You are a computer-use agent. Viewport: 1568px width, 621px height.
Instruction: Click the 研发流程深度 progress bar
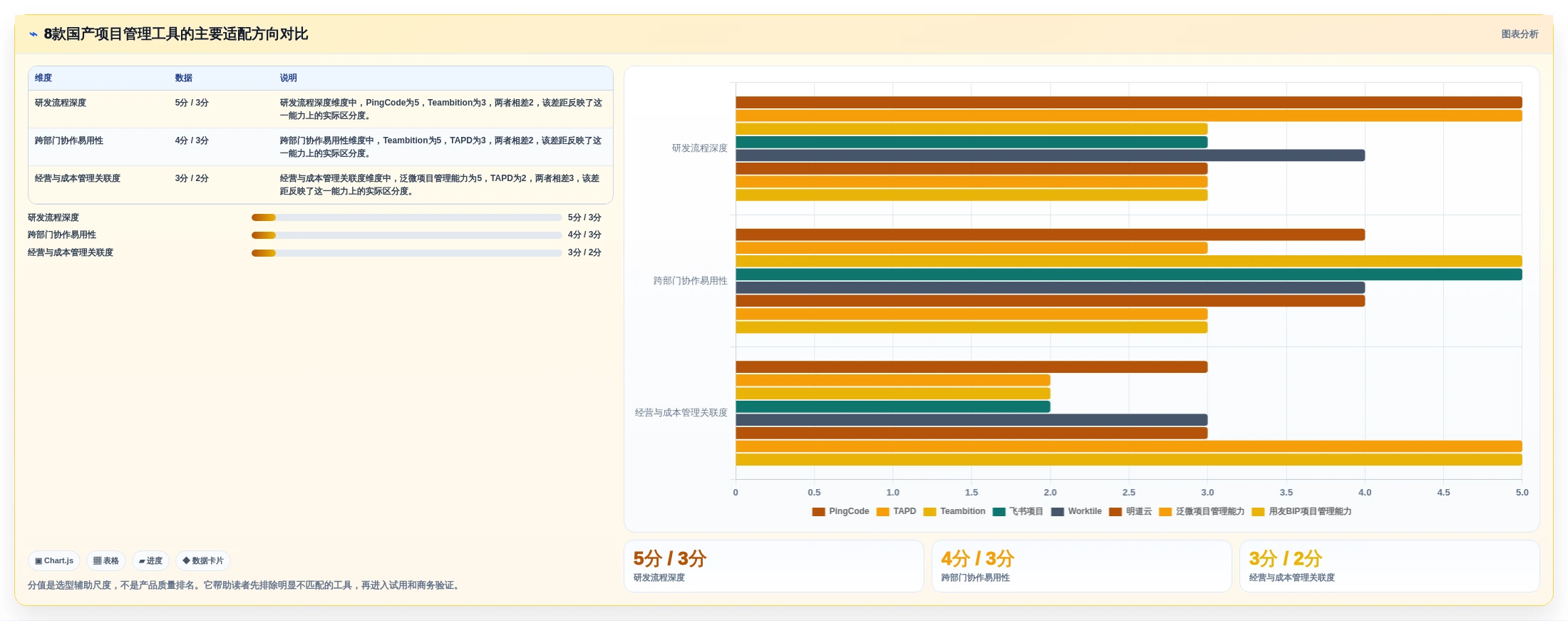[406, 217]
